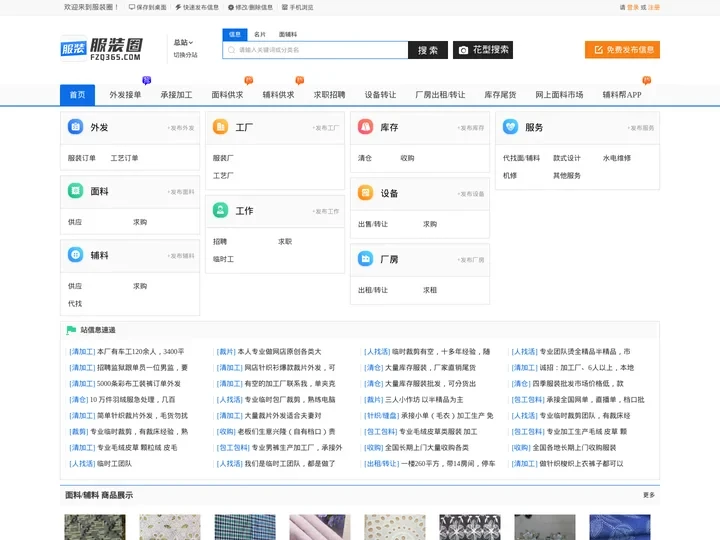Click the 服务 heart icon

click(x=510, y=126)
